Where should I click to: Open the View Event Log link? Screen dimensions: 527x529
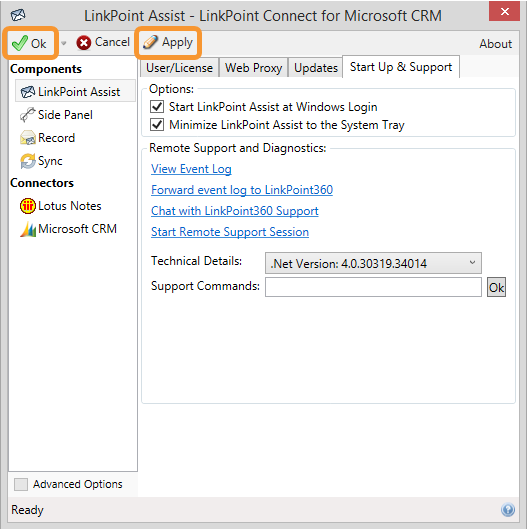191,169
